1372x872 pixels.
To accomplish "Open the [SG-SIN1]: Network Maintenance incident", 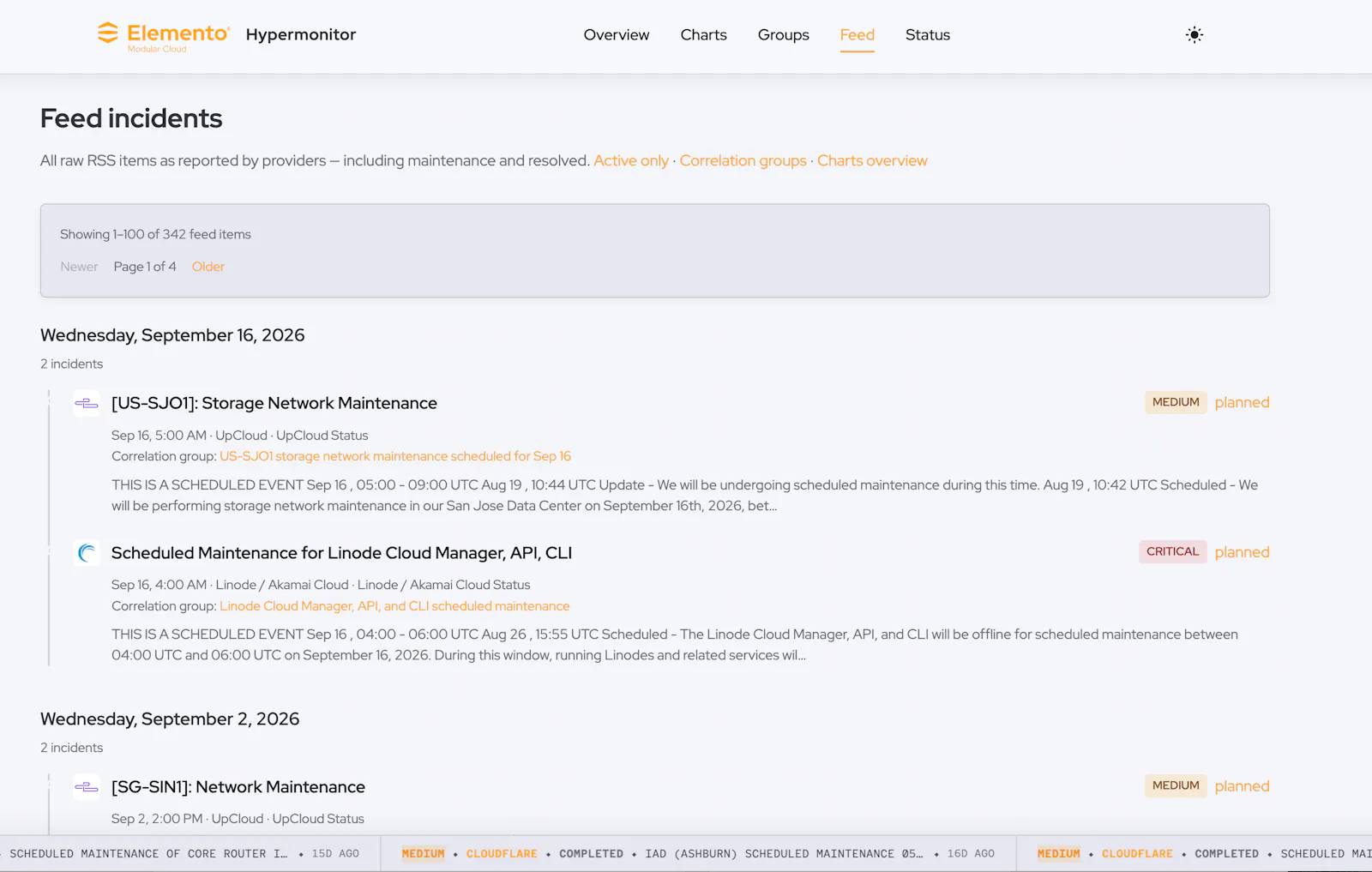I will coord(238,787).
